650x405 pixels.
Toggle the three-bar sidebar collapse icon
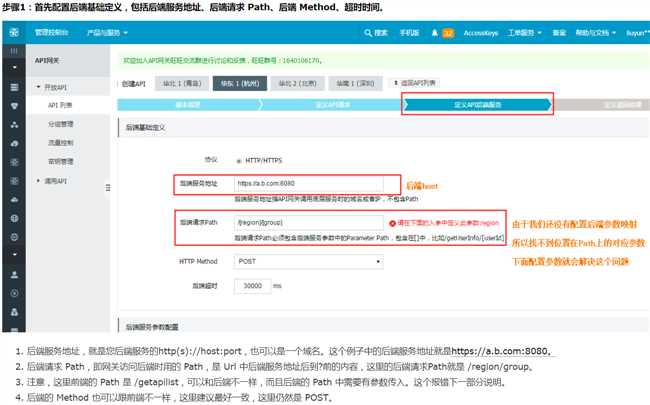point(14,51)
